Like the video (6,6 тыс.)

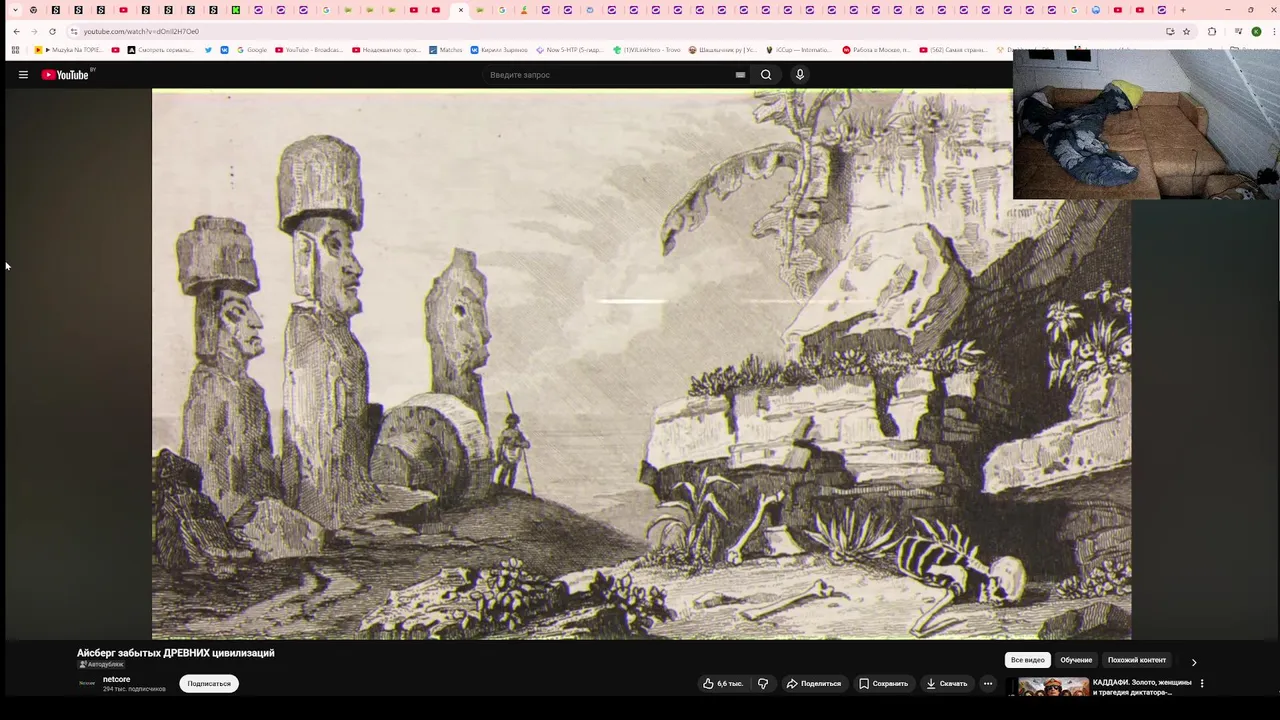pyautogui.click(x=723, y=684)
